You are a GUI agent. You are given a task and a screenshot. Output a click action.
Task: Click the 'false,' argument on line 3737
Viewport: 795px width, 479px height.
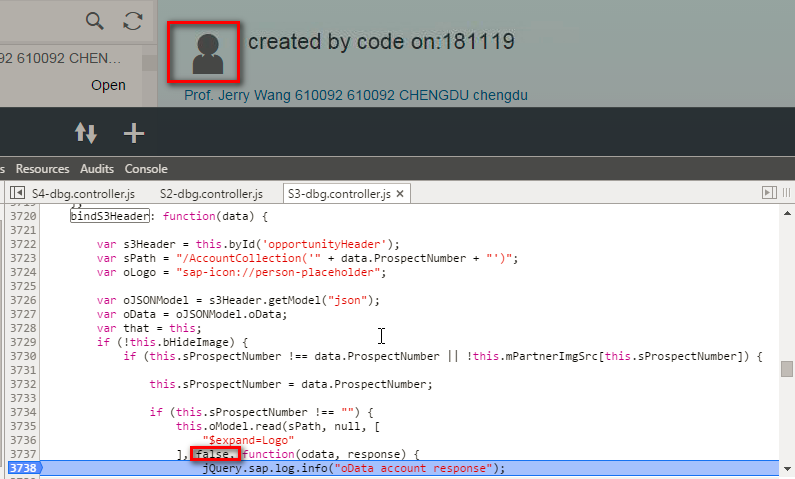(215, 454)
